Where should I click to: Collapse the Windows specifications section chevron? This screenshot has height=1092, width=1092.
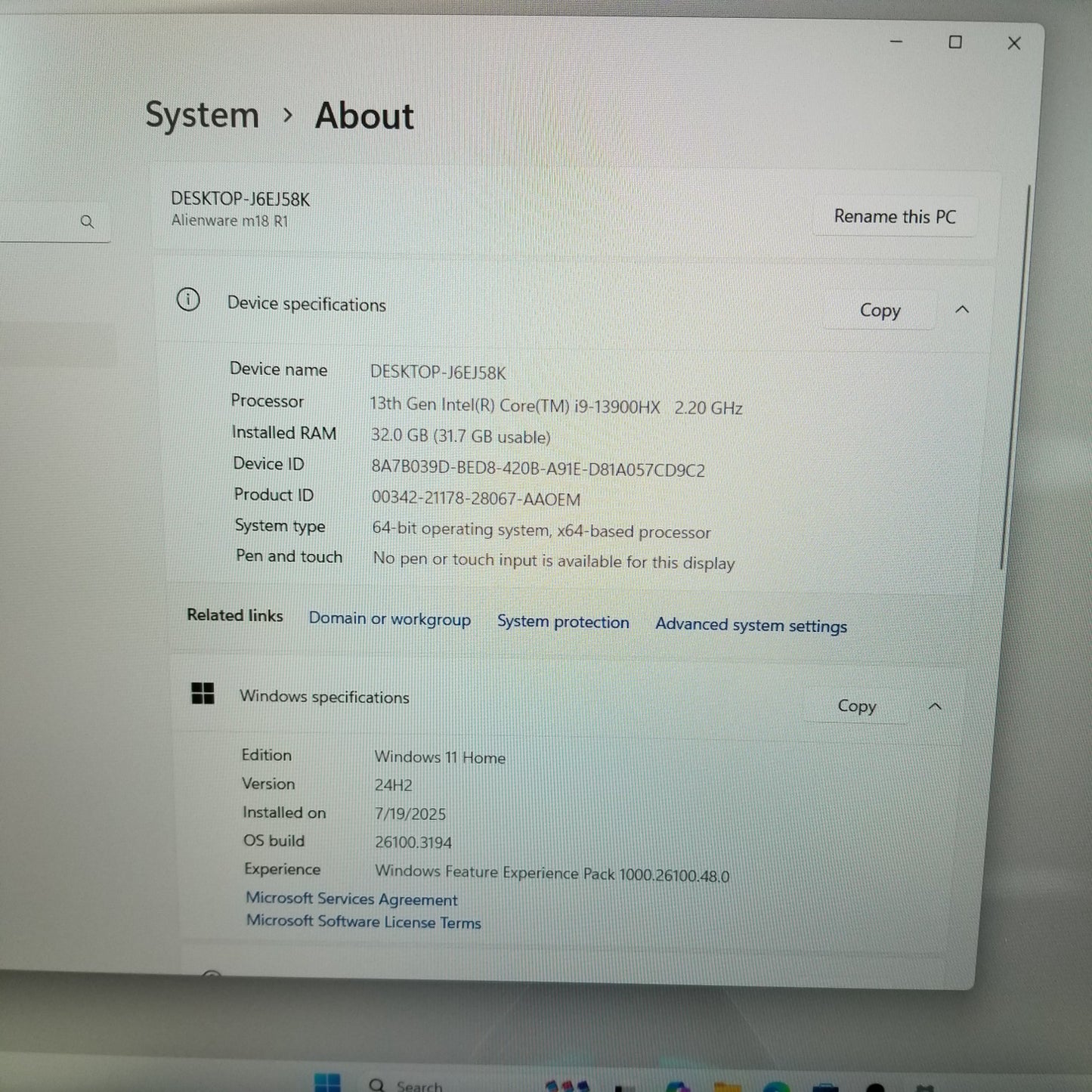click(x=935, y=707)
